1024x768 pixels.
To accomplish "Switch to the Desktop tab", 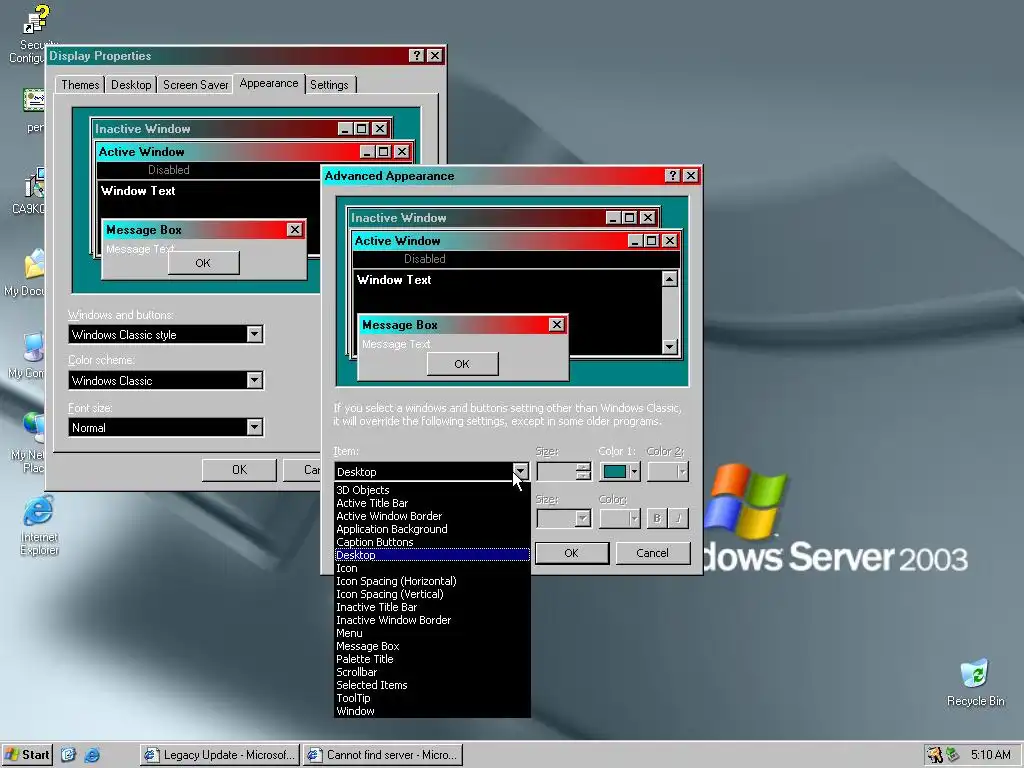I will click(131, 85).
